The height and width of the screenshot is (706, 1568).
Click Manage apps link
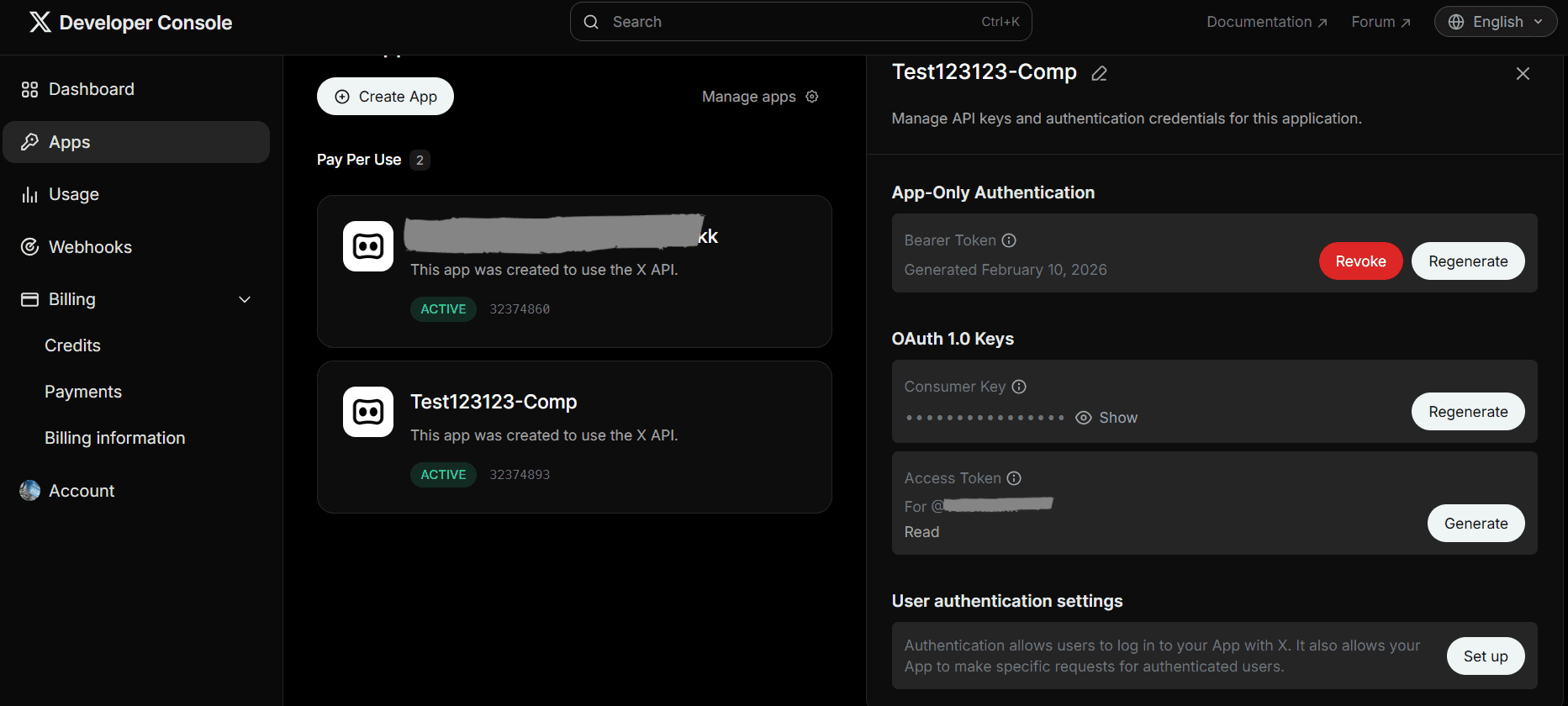tap(760, 97)
